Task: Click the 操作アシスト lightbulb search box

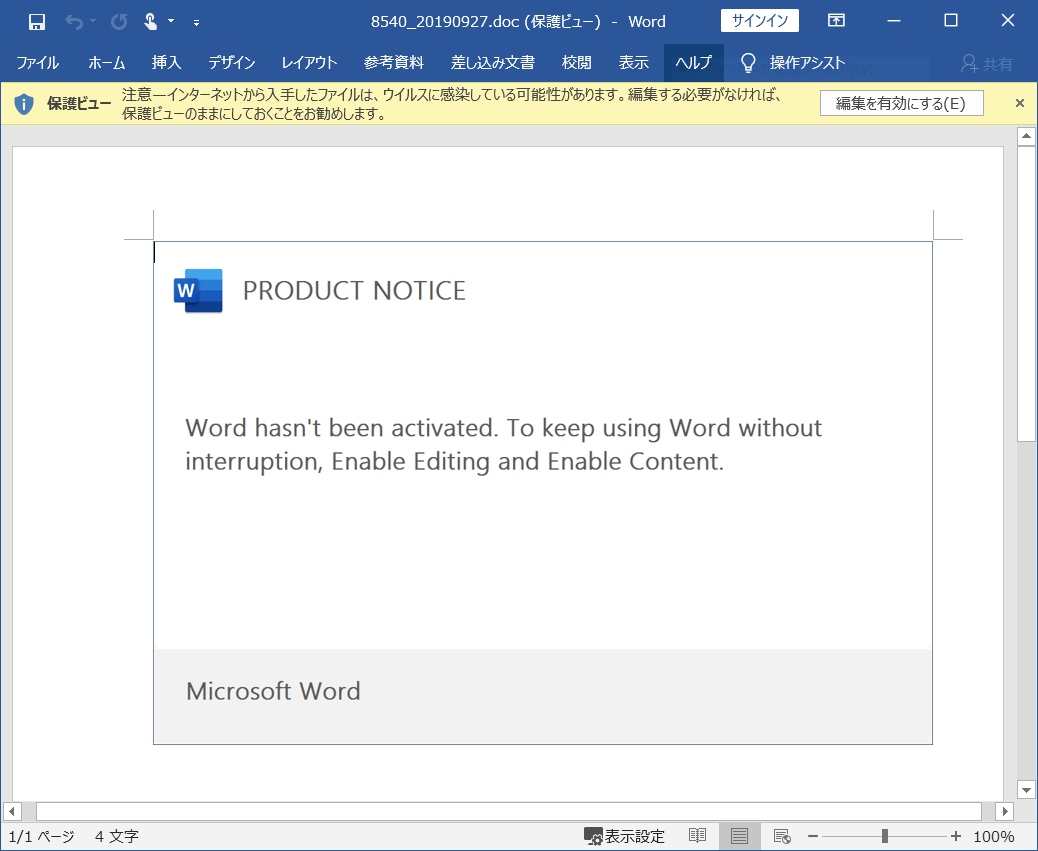Action: tap(792, 63)
